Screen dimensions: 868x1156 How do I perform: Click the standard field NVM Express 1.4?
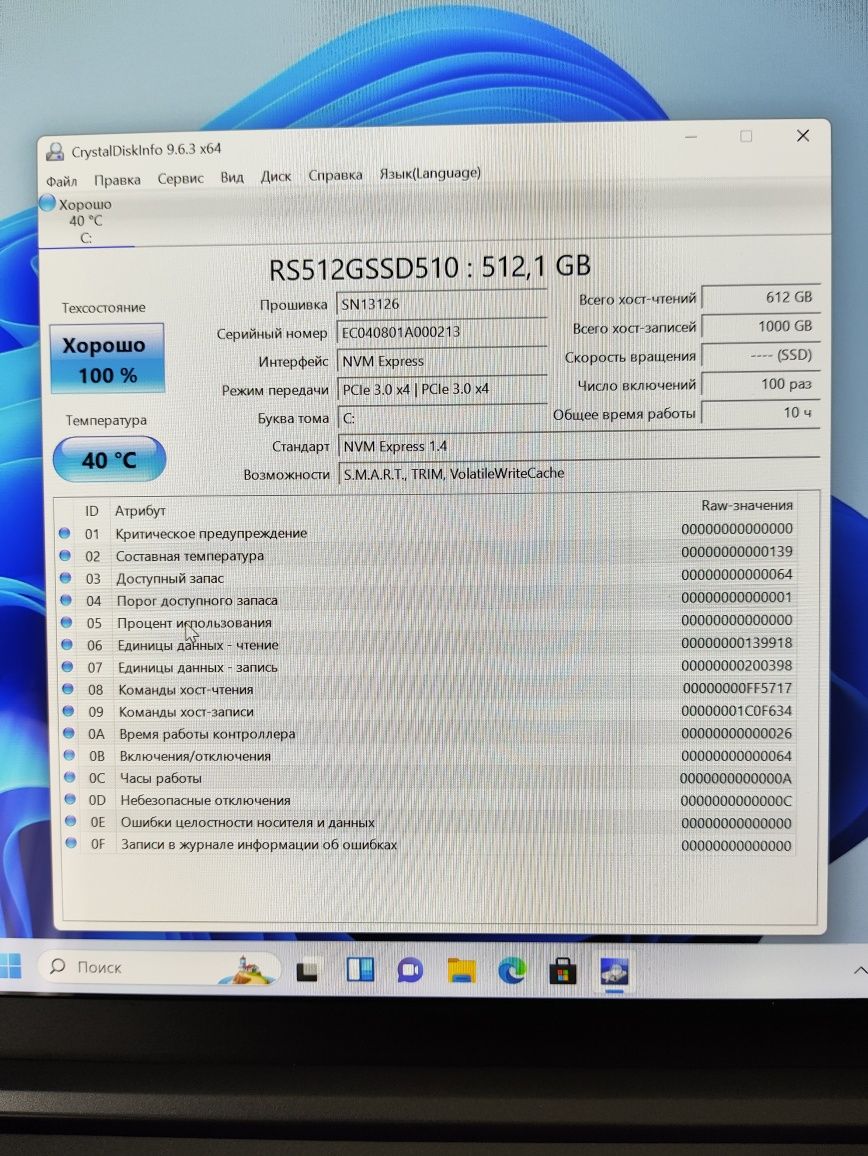(x=578, y=445)
